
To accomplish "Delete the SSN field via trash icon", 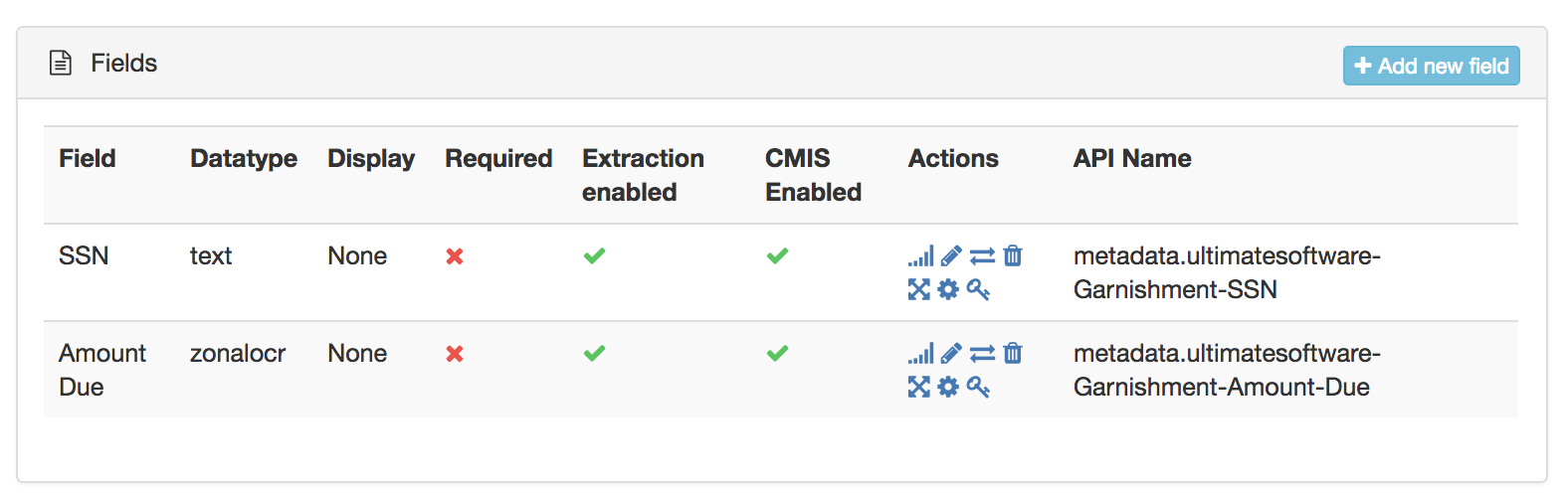I will [1013, 256].
